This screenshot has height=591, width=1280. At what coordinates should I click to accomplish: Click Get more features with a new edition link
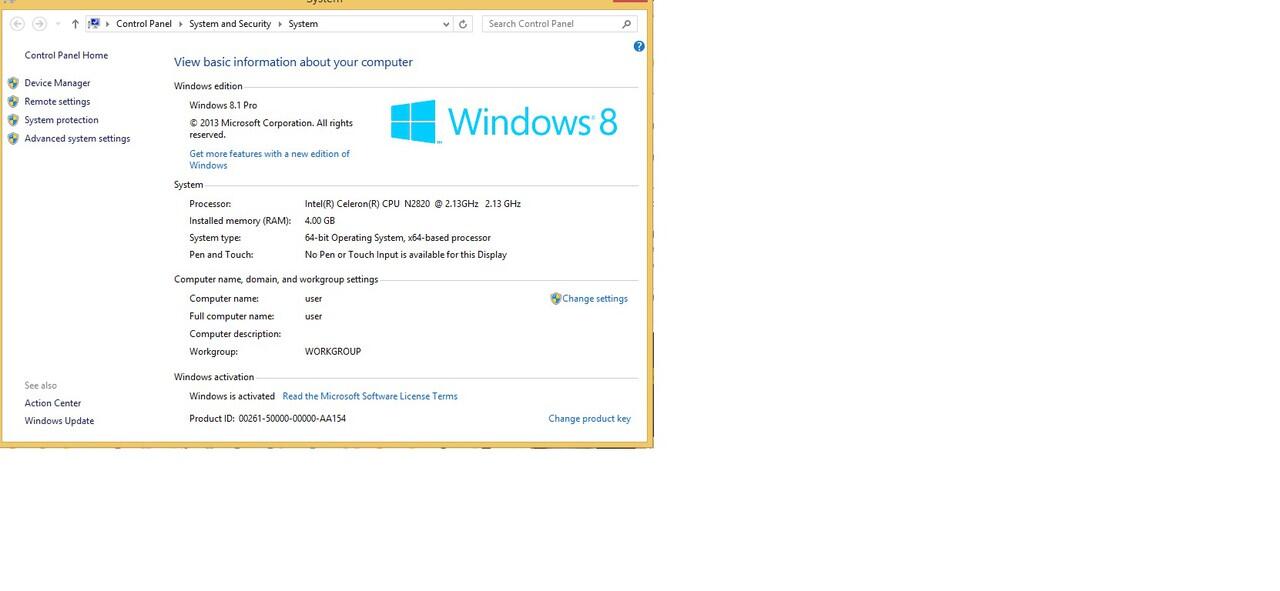(269, 160)
